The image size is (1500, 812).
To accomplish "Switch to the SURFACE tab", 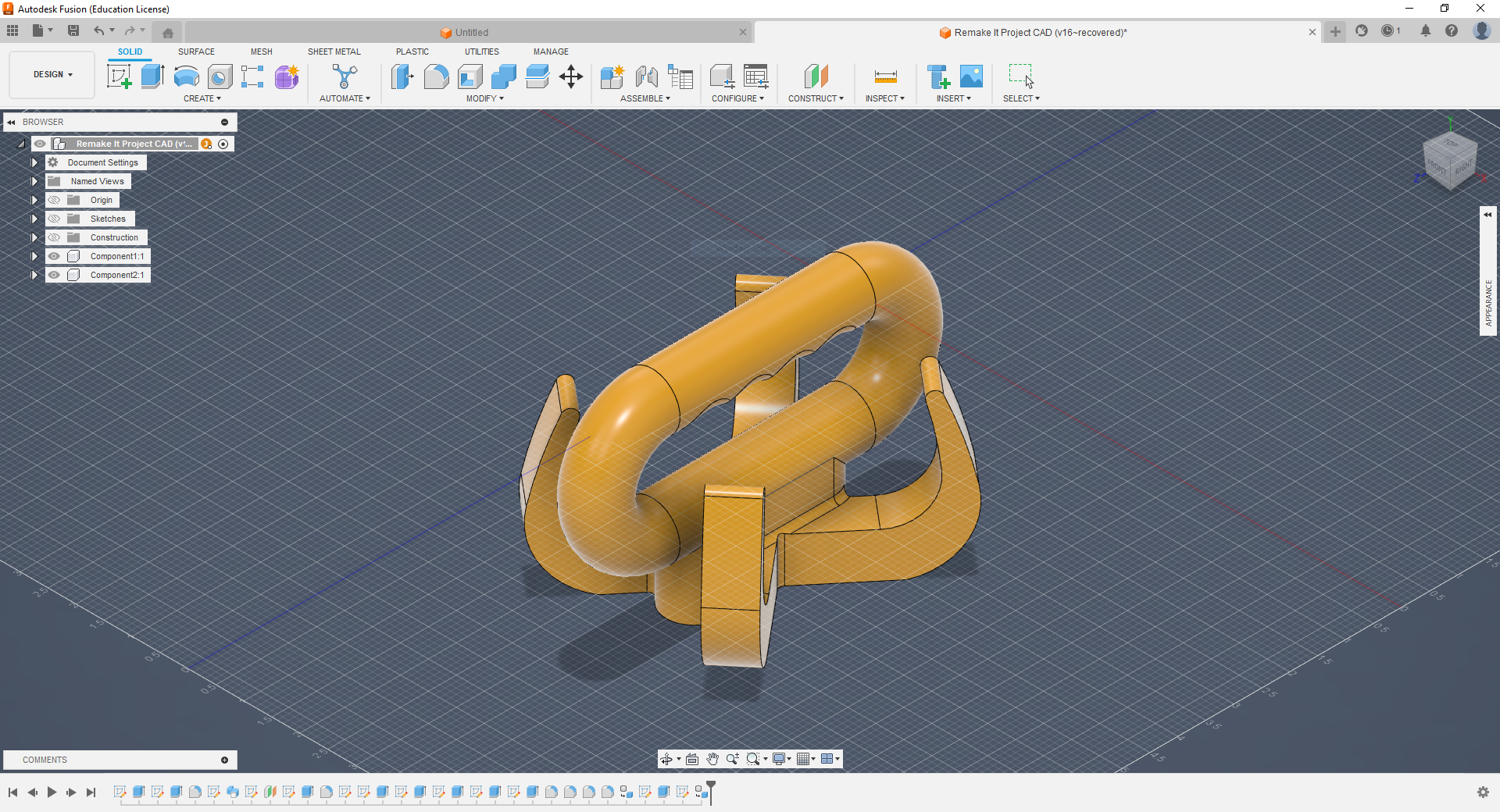I will [x=196, y=52].
